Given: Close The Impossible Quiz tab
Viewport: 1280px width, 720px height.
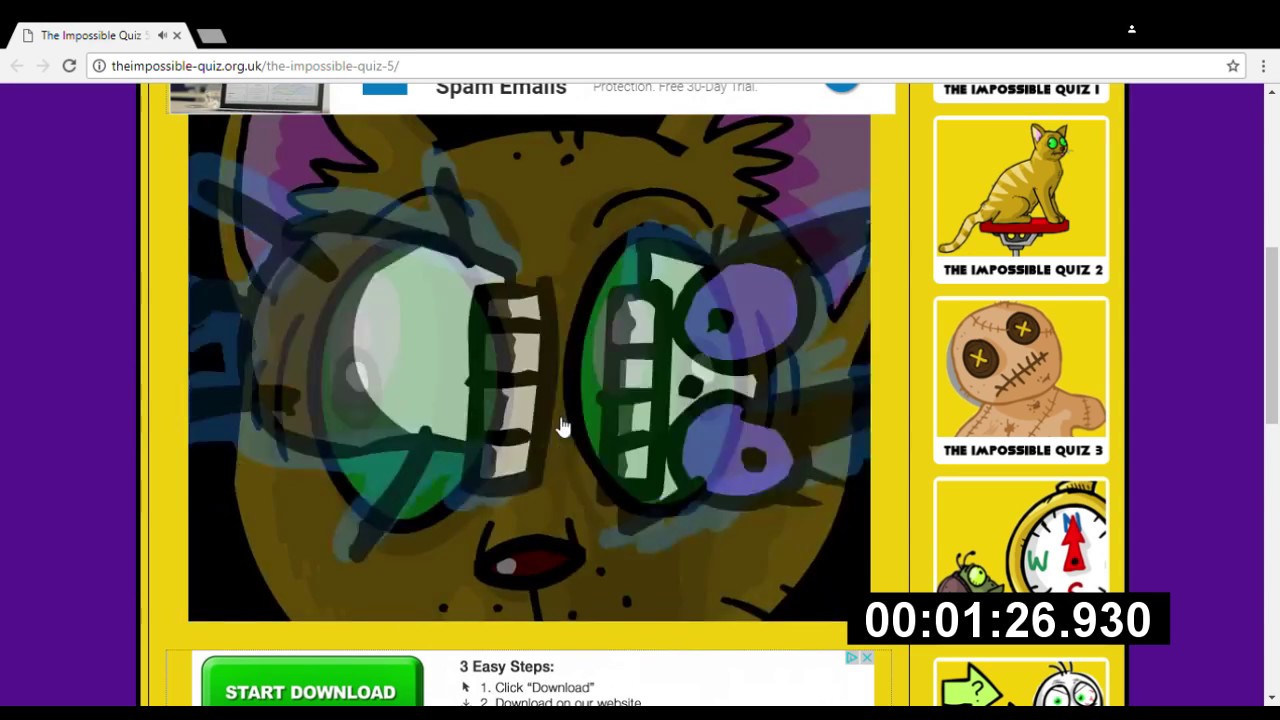Looking at the screenshot, I should tap(177, 36).
